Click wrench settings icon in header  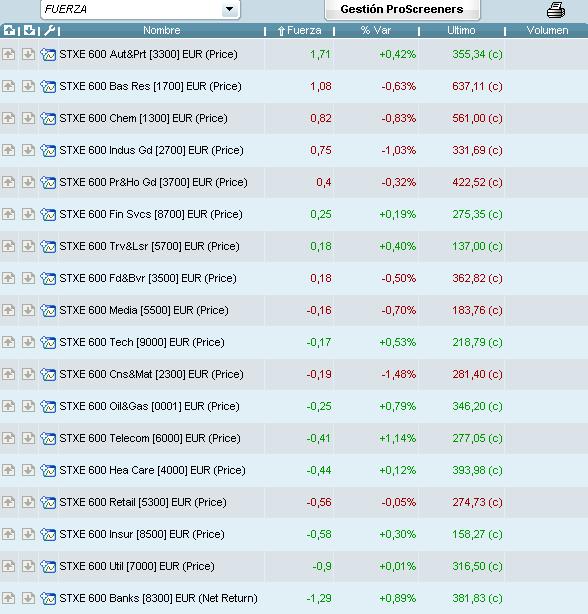pos(49,30)
